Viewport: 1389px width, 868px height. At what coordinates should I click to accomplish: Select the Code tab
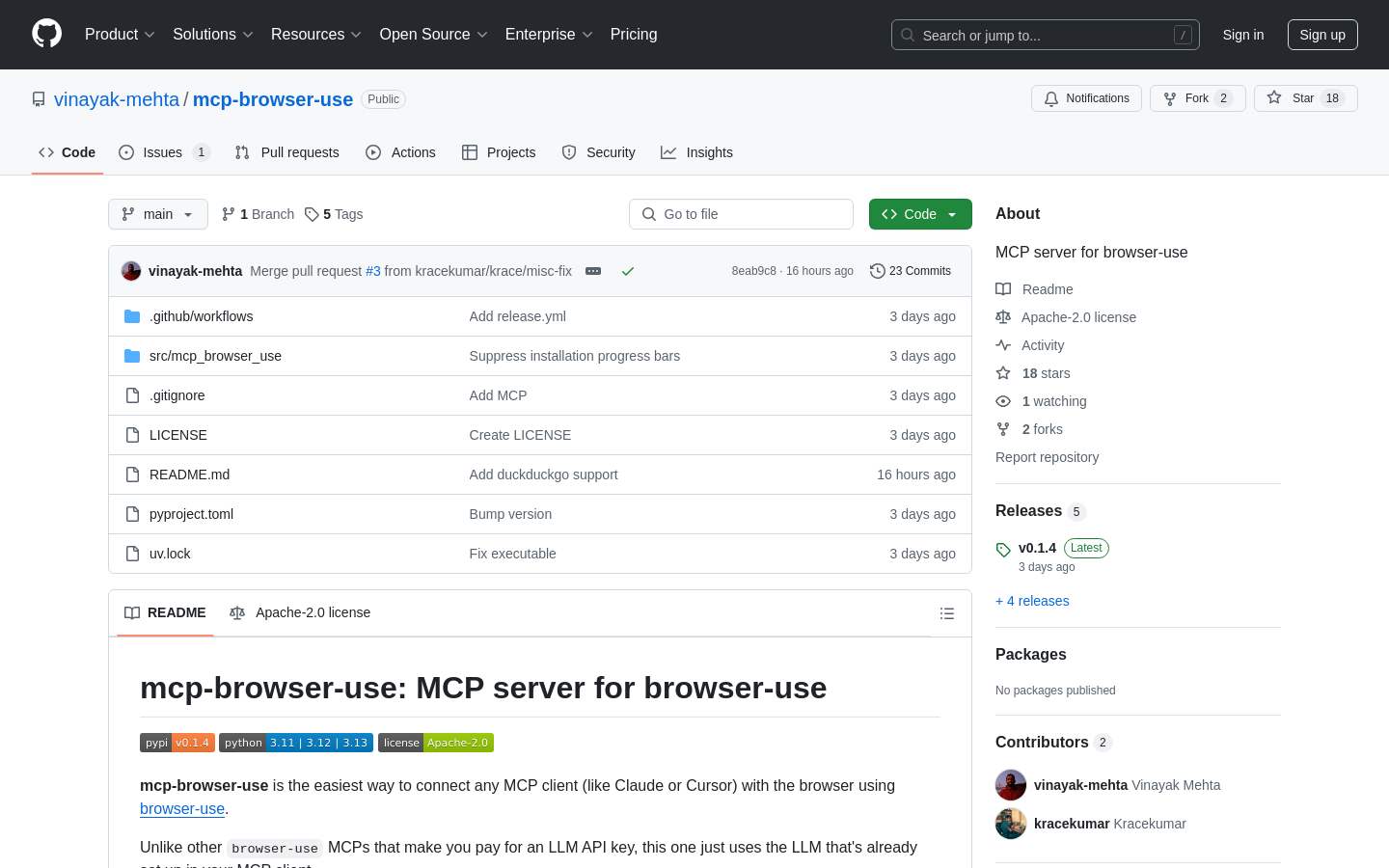[68, 152]
